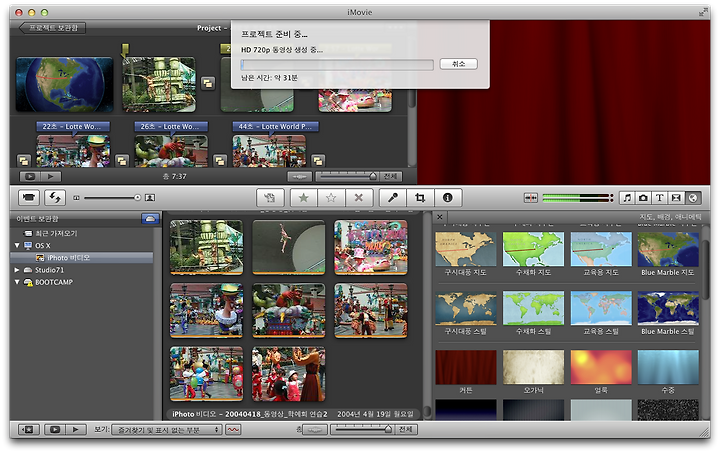The height and width of the screenshot is (453, 720).
Task: Select Blue Marble 스틸 thumbnail
Action: [x=668, y=308]
